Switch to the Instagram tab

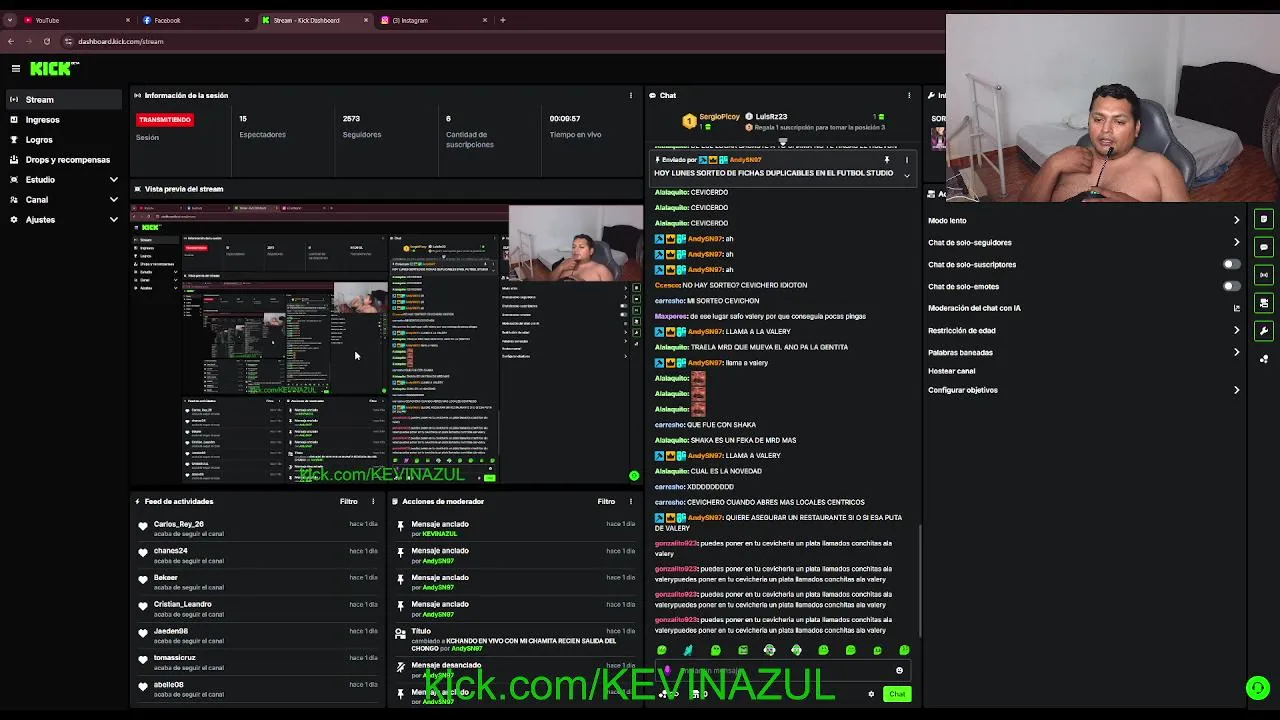click(x=433, y=20)
